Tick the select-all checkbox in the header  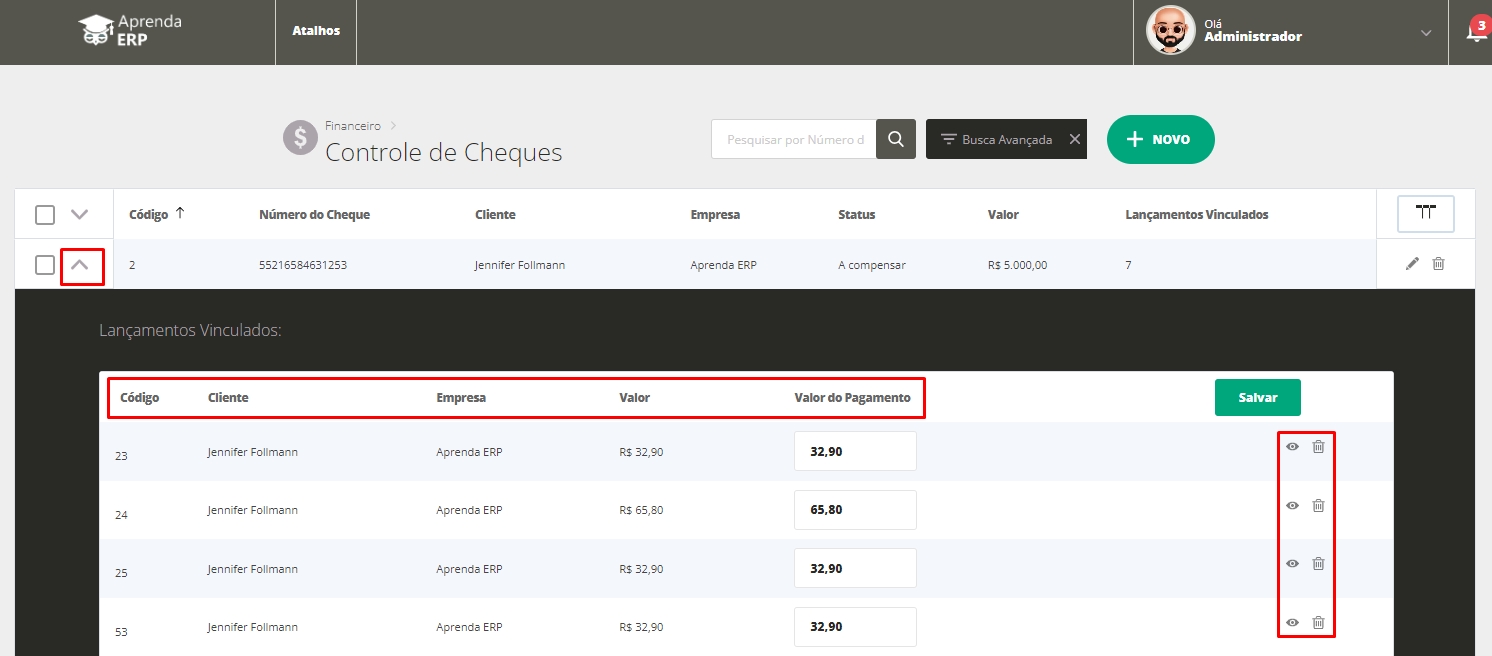pyautogui.click(x=45, y=215)
